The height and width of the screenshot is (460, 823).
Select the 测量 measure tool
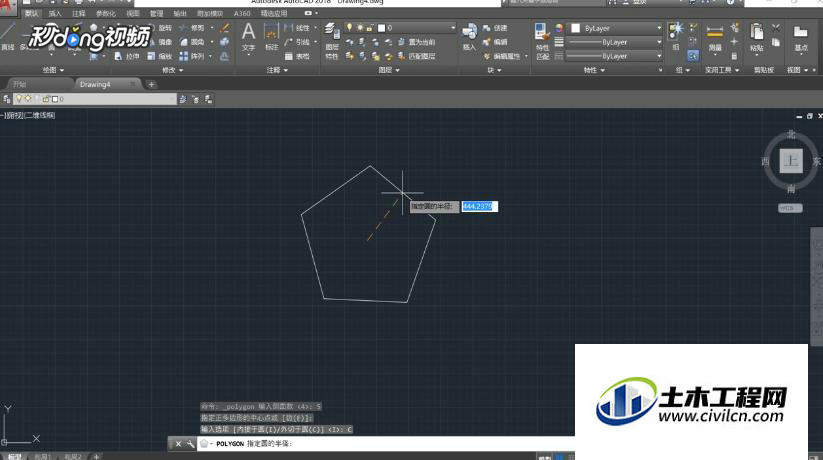pos(715,38)
